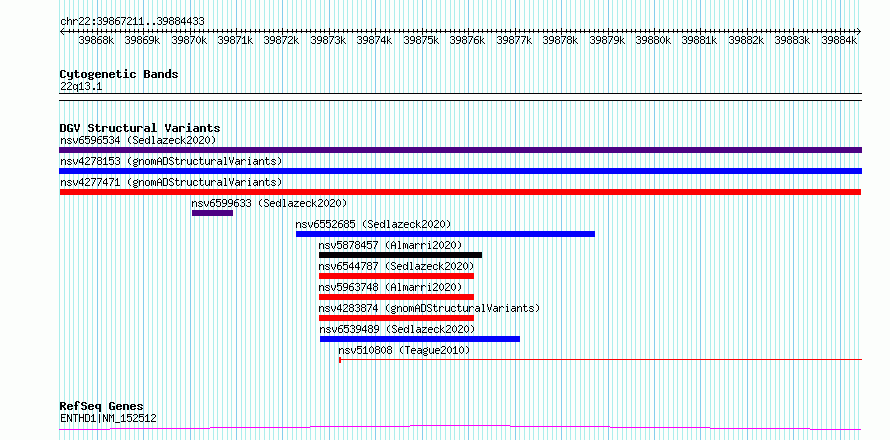Viewport: 890px width, 440px height.
Task: Open the nsv5963748 (Almarri2020) label
Action: (x=391, y=287)
